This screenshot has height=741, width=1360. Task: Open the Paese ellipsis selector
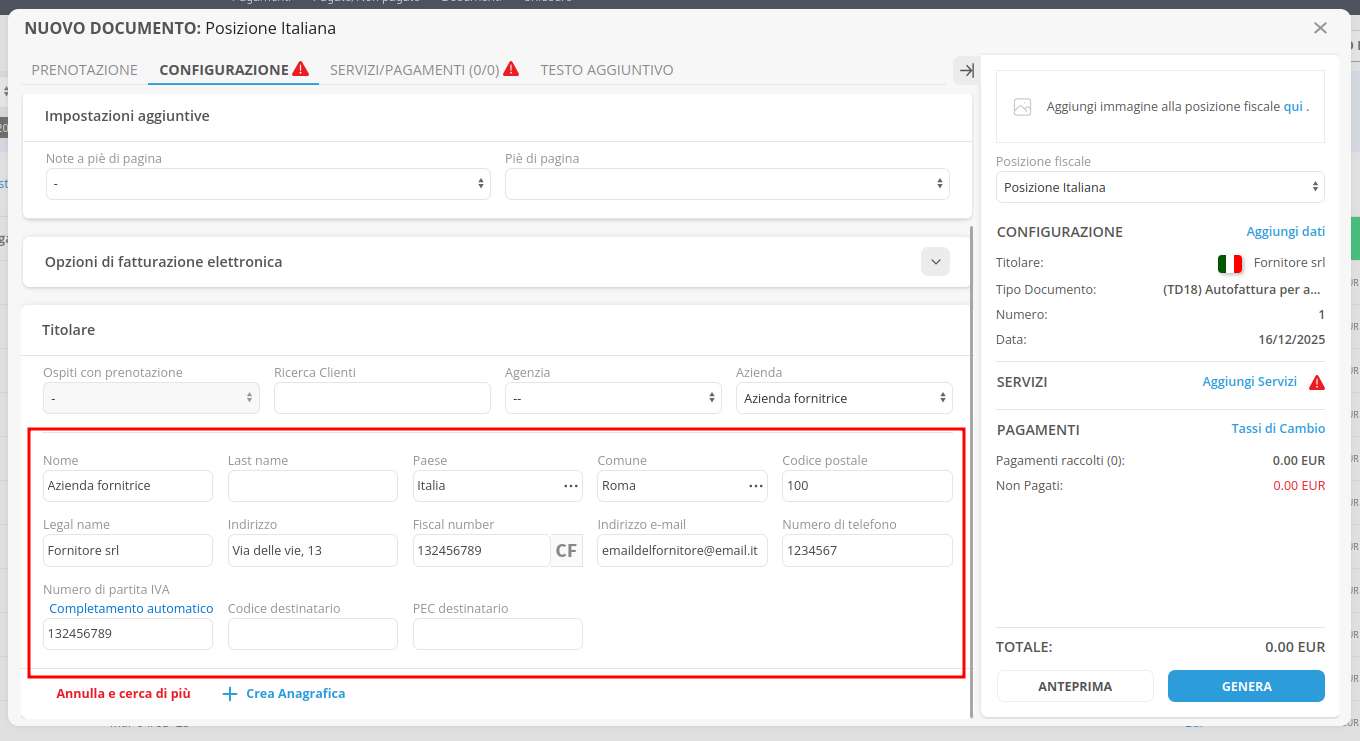pos(571,486)
